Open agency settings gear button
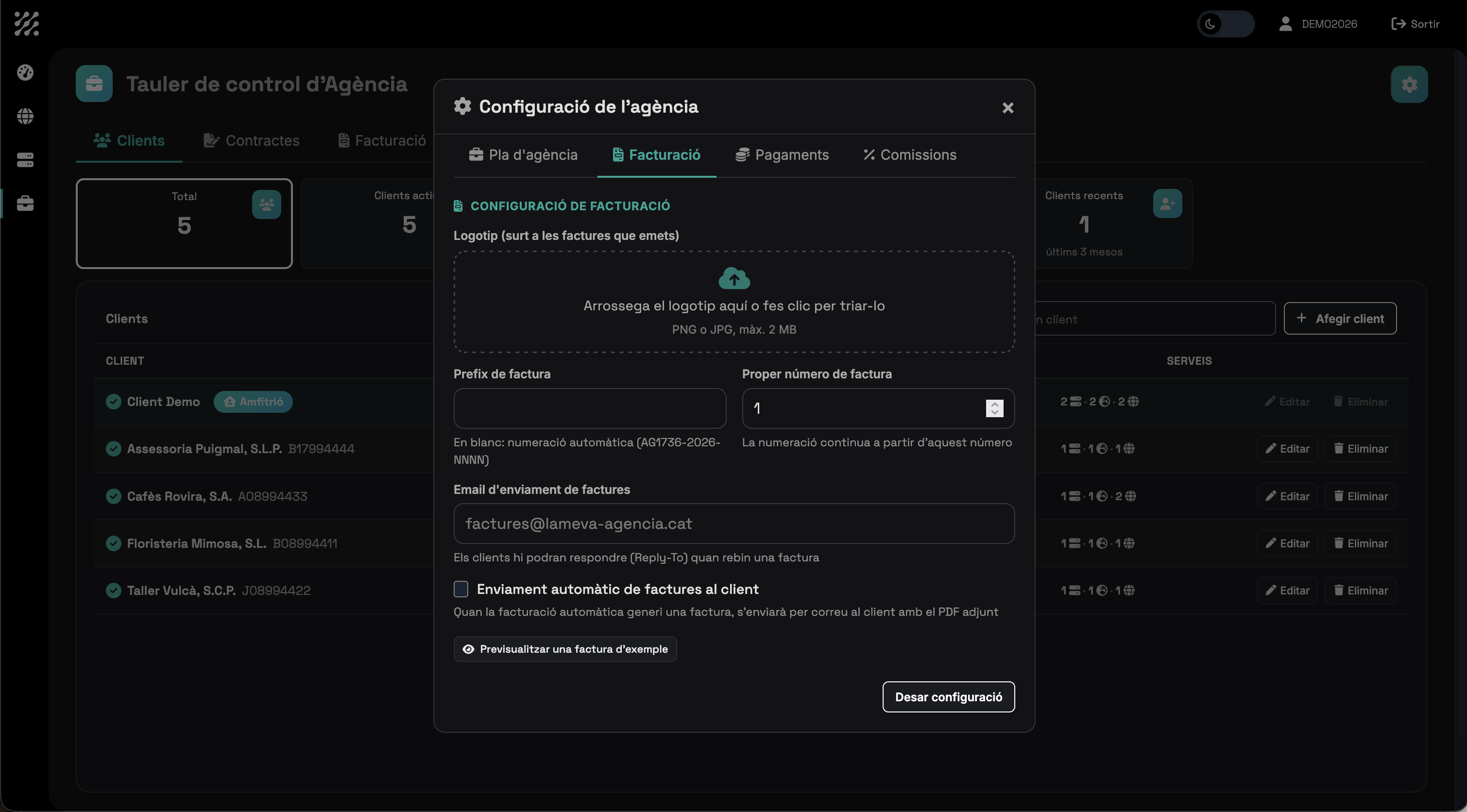The width and height of the screenshot is (1467, 812). pos(1409,85)
